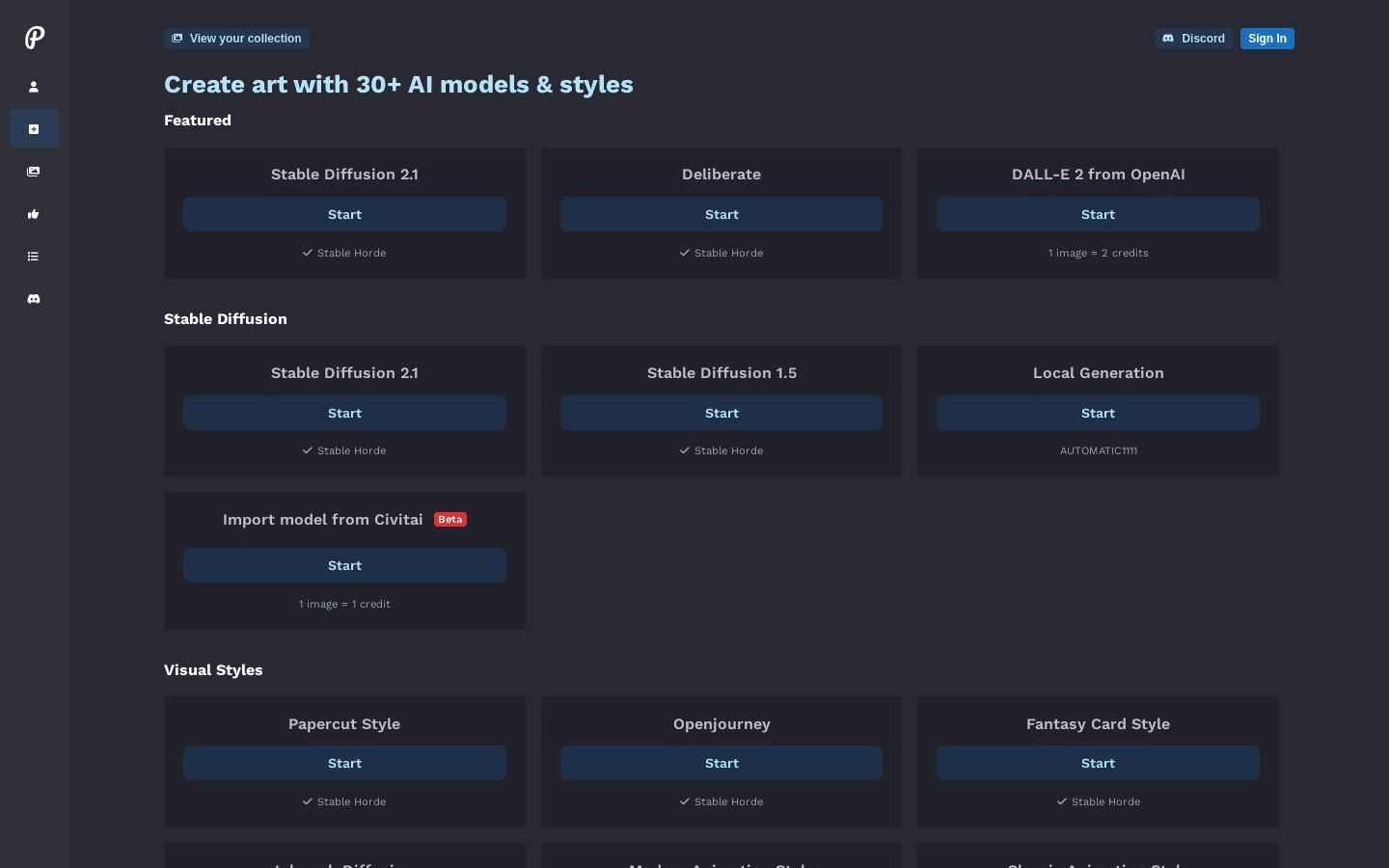Click the Discord icon in the left sidebar
The image size is (1389, 868).
coord(34,299)
